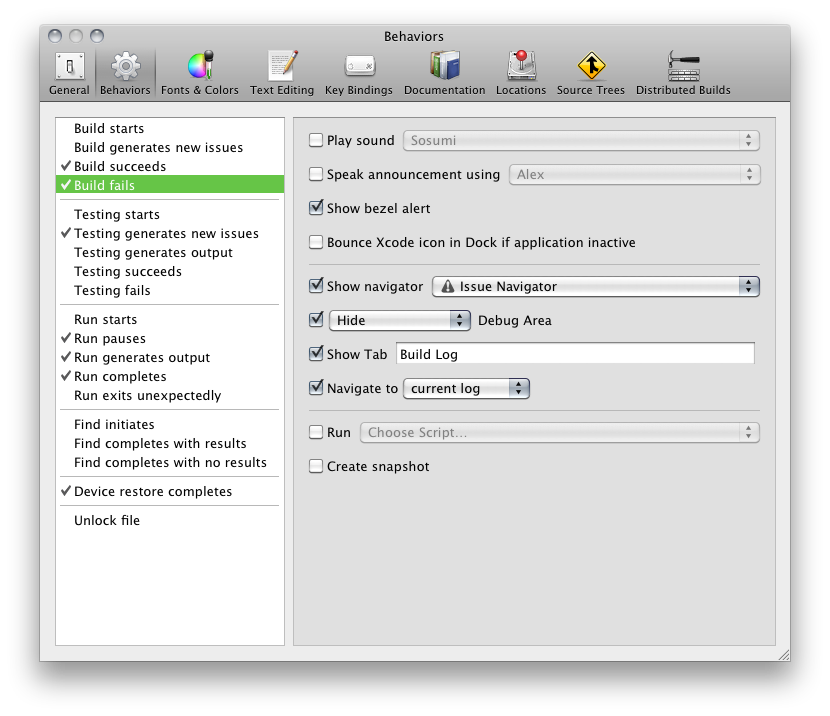Open the current log dropdown
This screenshot has width=830, height=716.
pos(466,388)
